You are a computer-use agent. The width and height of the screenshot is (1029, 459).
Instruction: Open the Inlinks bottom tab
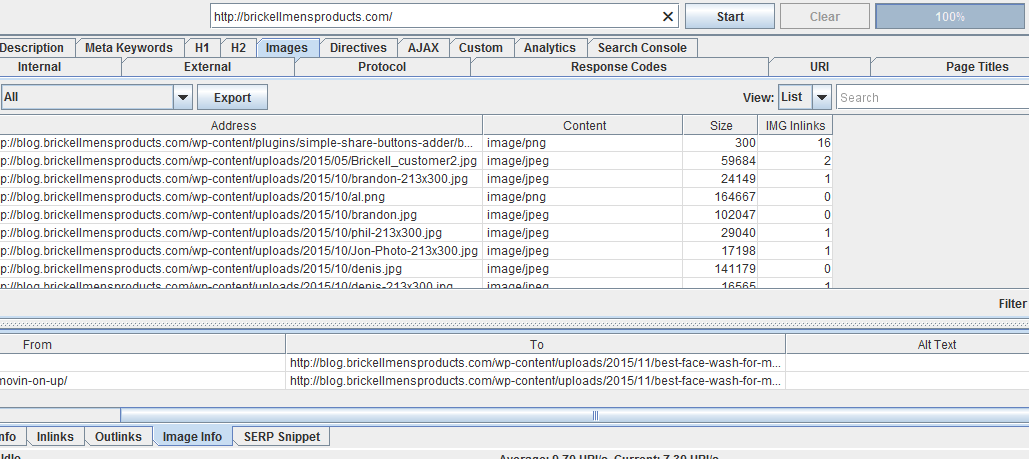[x=55, y=437]
